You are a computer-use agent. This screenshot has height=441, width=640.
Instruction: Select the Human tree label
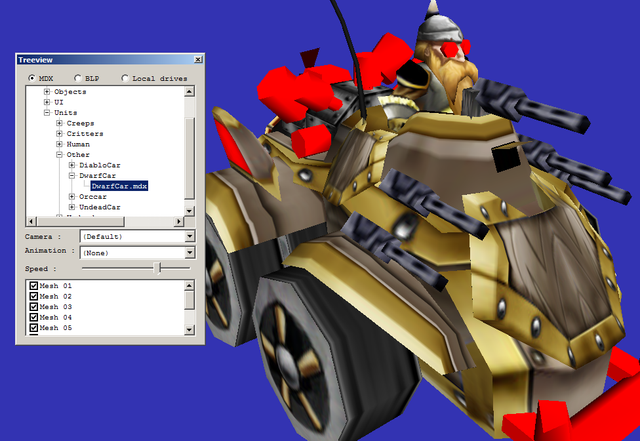[78, 144]
